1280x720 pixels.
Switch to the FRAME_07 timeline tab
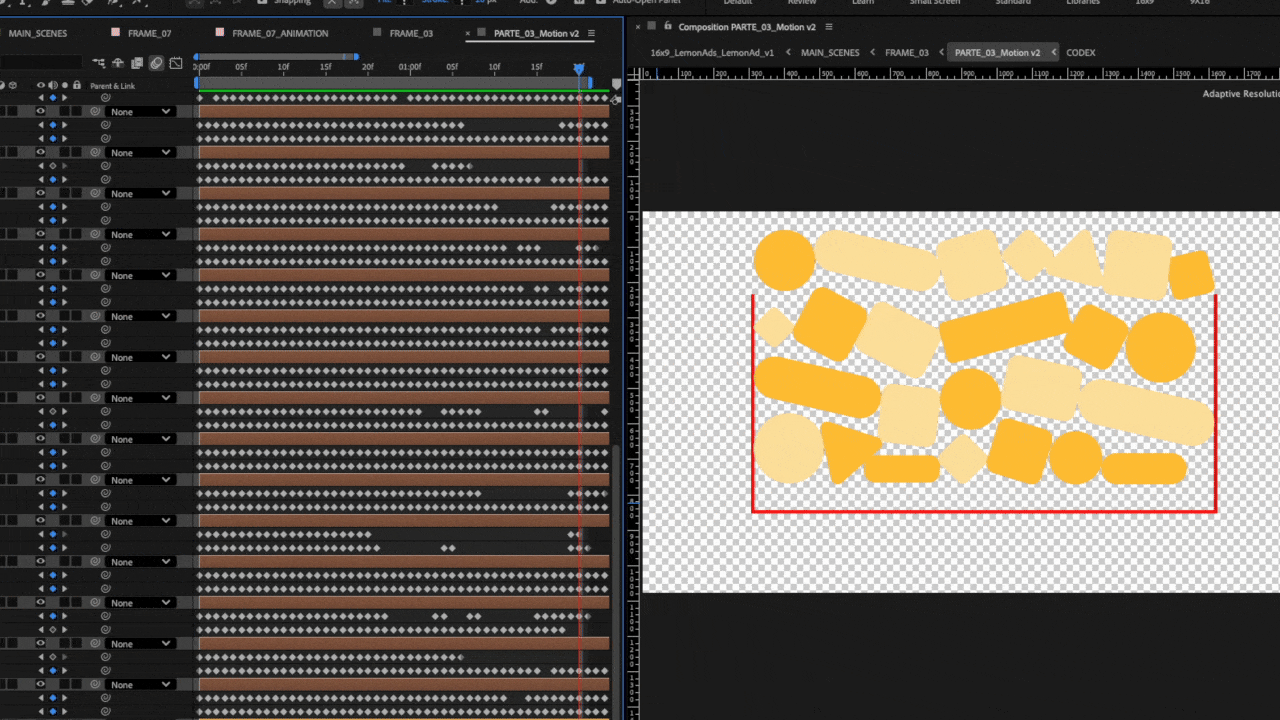coord(149,33)
